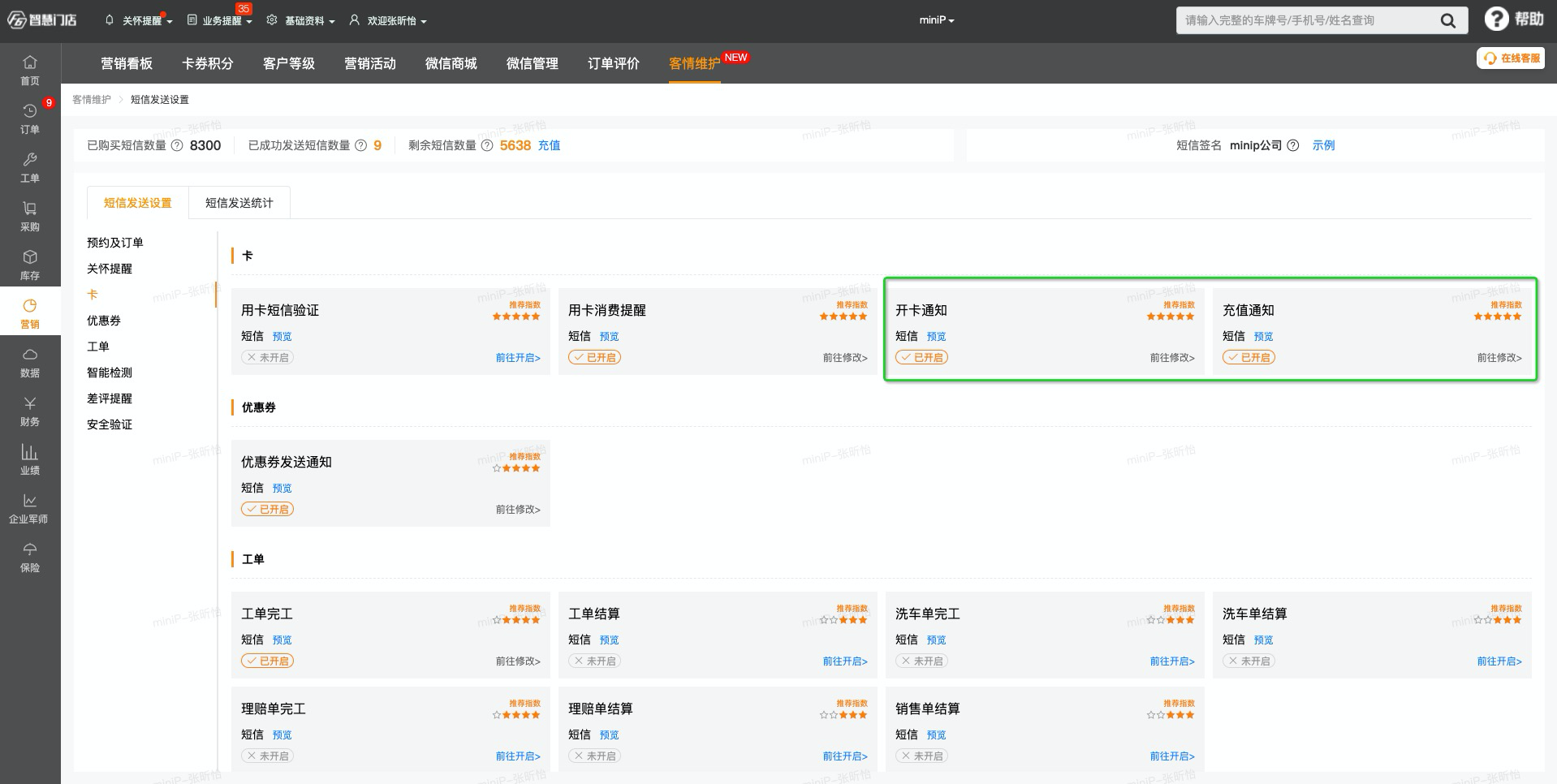Select 智能检测 in category list
1557x784 pixels.
(110, 373)
